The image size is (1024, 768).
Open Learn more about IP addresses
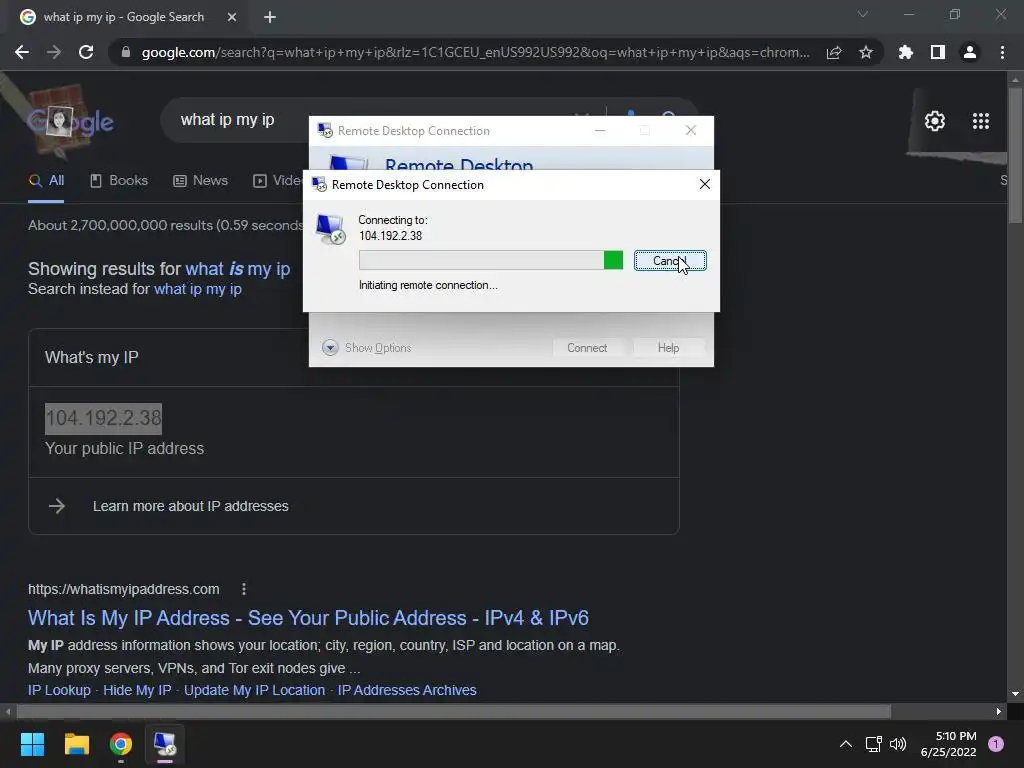point(190,506)
